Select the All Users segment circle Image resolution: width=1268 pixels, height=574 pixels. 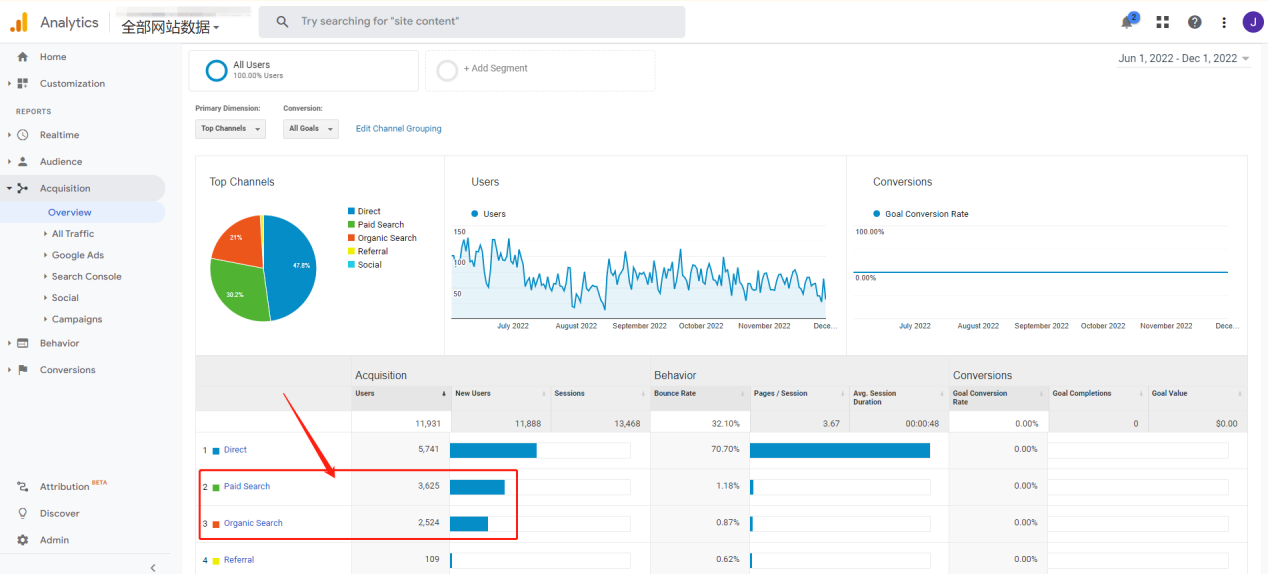[x=216, y=70]
